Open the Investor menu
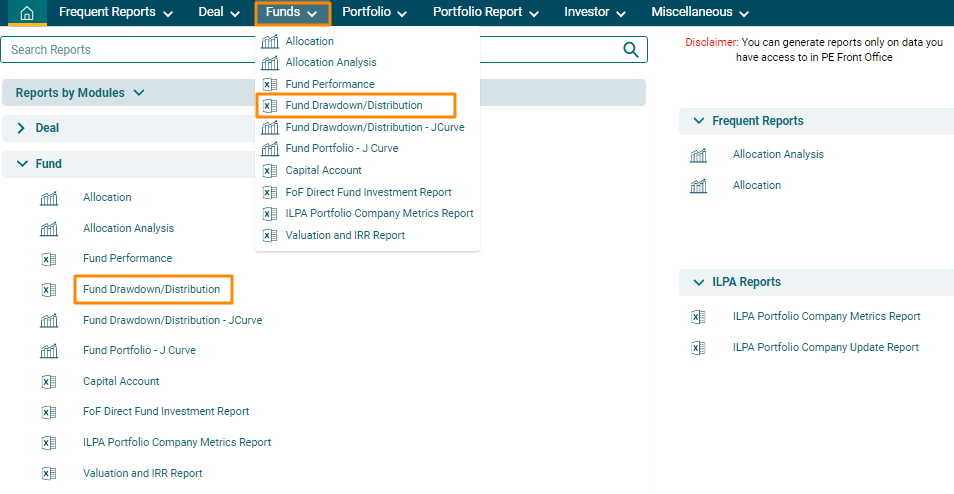Viewport: 954px width, 494px height. 594,13
